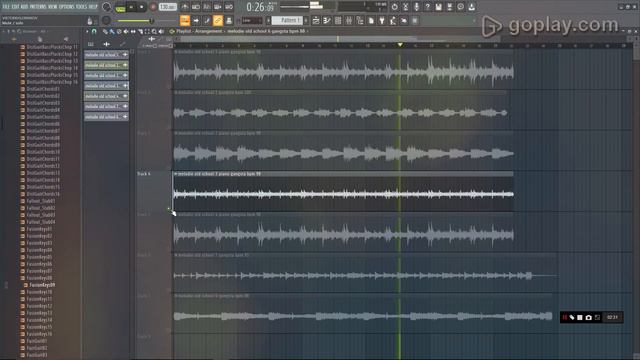640x360 pixels.
Task: Click the Track 1 clip menu arrow
Action: 176,52
